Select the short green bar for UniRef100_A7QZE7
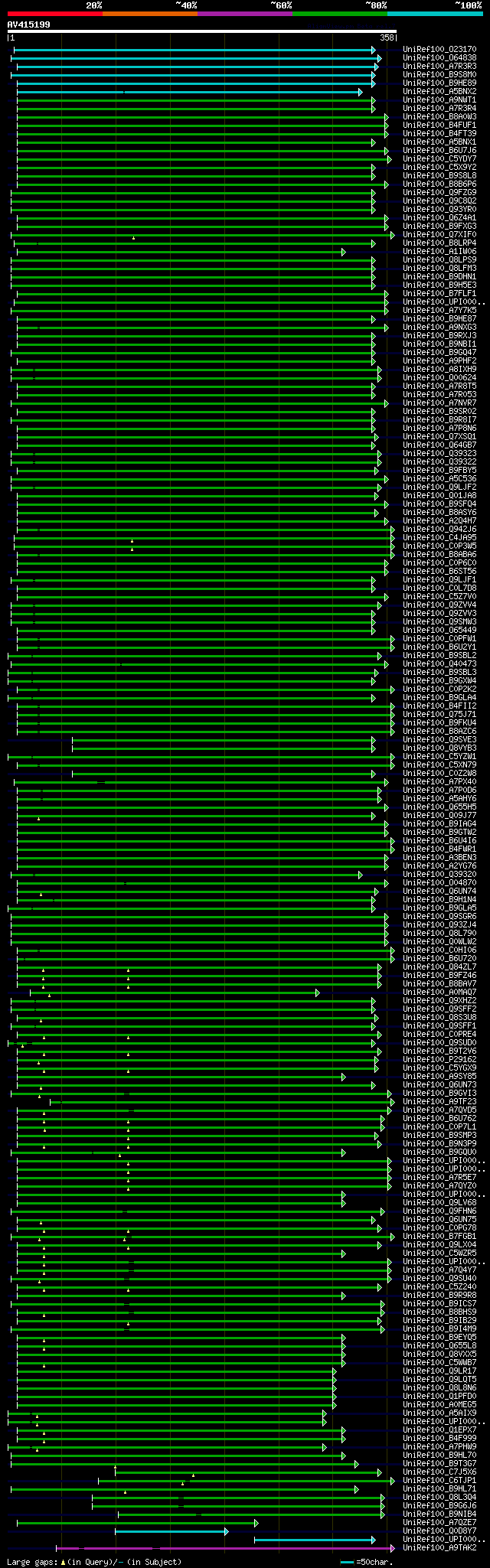 (137, 1523)
